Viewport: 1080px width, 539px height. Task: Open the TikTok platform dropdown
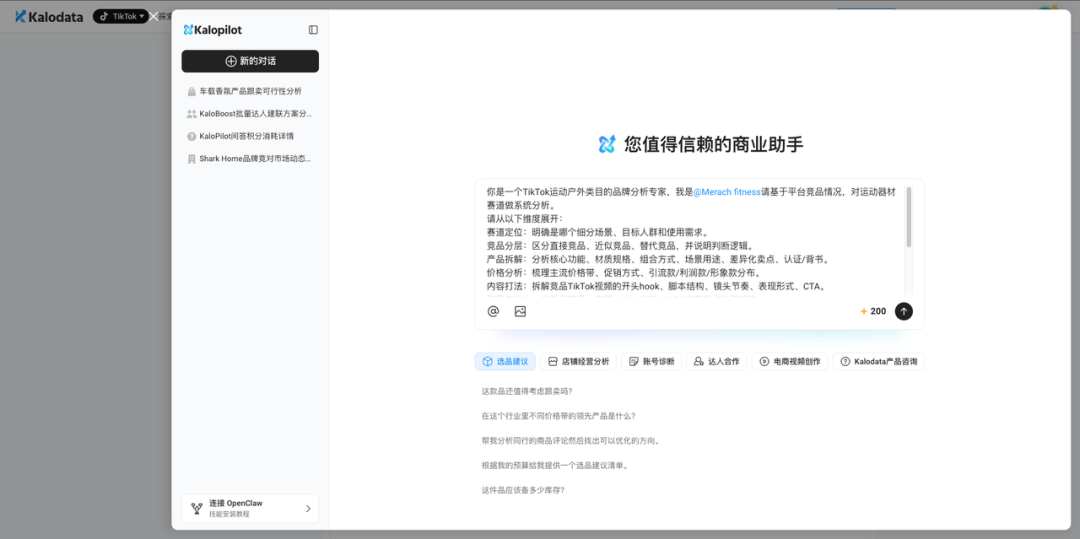pyautogui.click(x=121, y=16)
